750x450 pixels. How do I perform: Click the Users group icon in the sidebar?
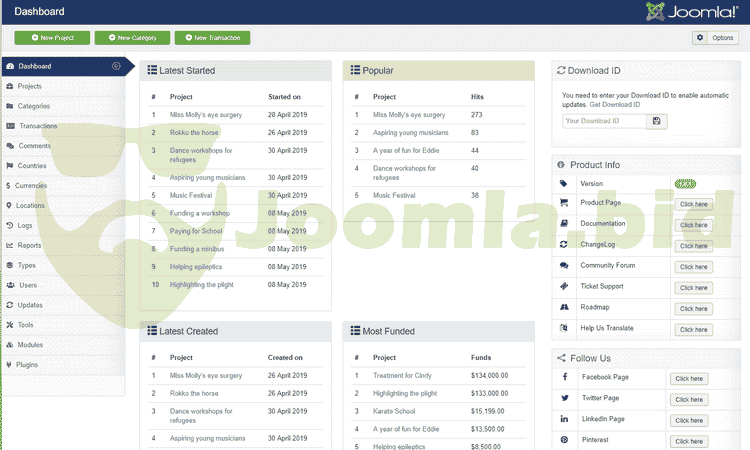(x=10, y=285)
